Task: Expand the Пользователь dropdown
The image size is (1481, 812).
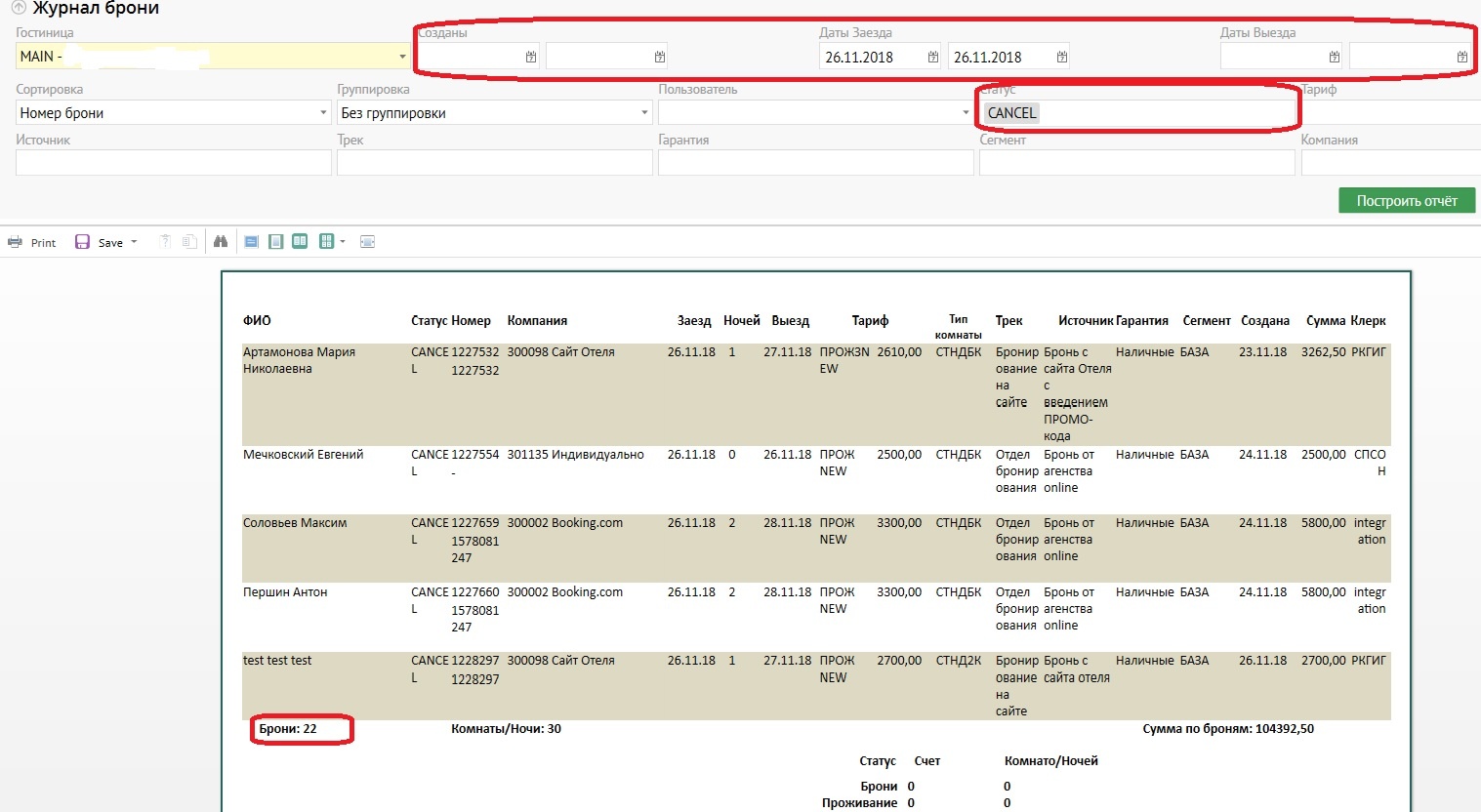Action: click(x=966, y=113)
